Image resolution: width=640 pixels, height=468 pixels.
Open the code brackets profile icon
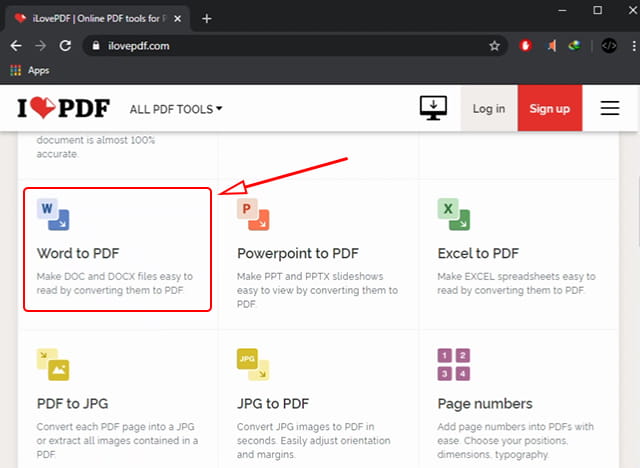pyautogui.click(x=609, y=46)
